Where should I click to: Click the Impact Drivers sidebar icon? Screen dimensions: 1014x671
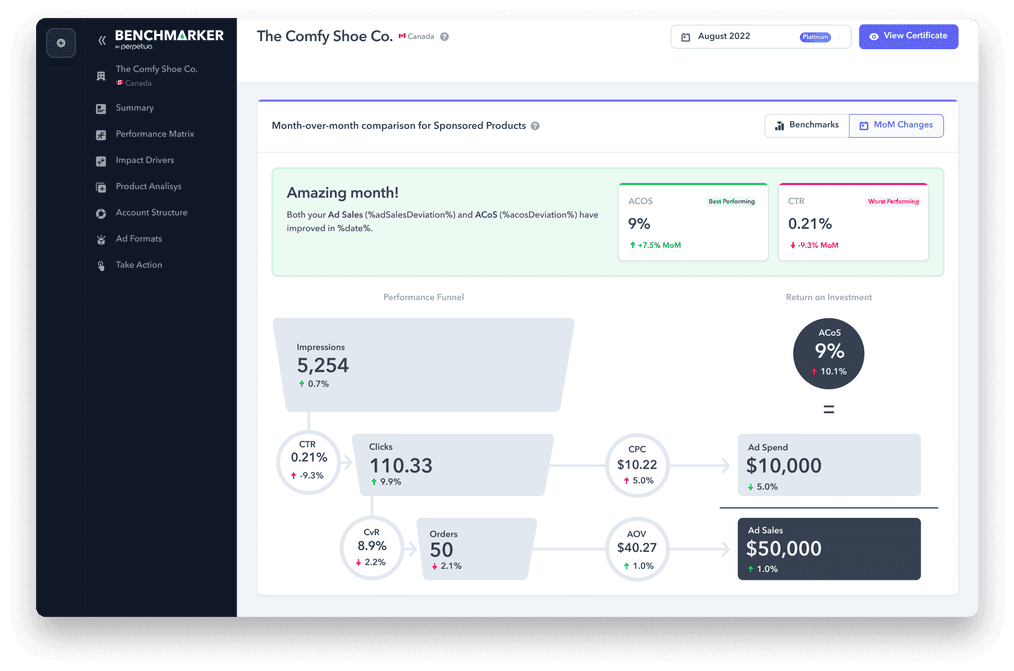[x=101, y=160]
